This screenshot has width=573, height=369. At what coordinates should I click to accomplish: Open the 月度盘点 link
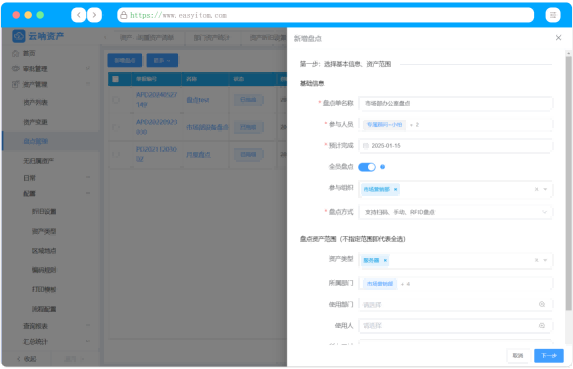coord(198,155)
